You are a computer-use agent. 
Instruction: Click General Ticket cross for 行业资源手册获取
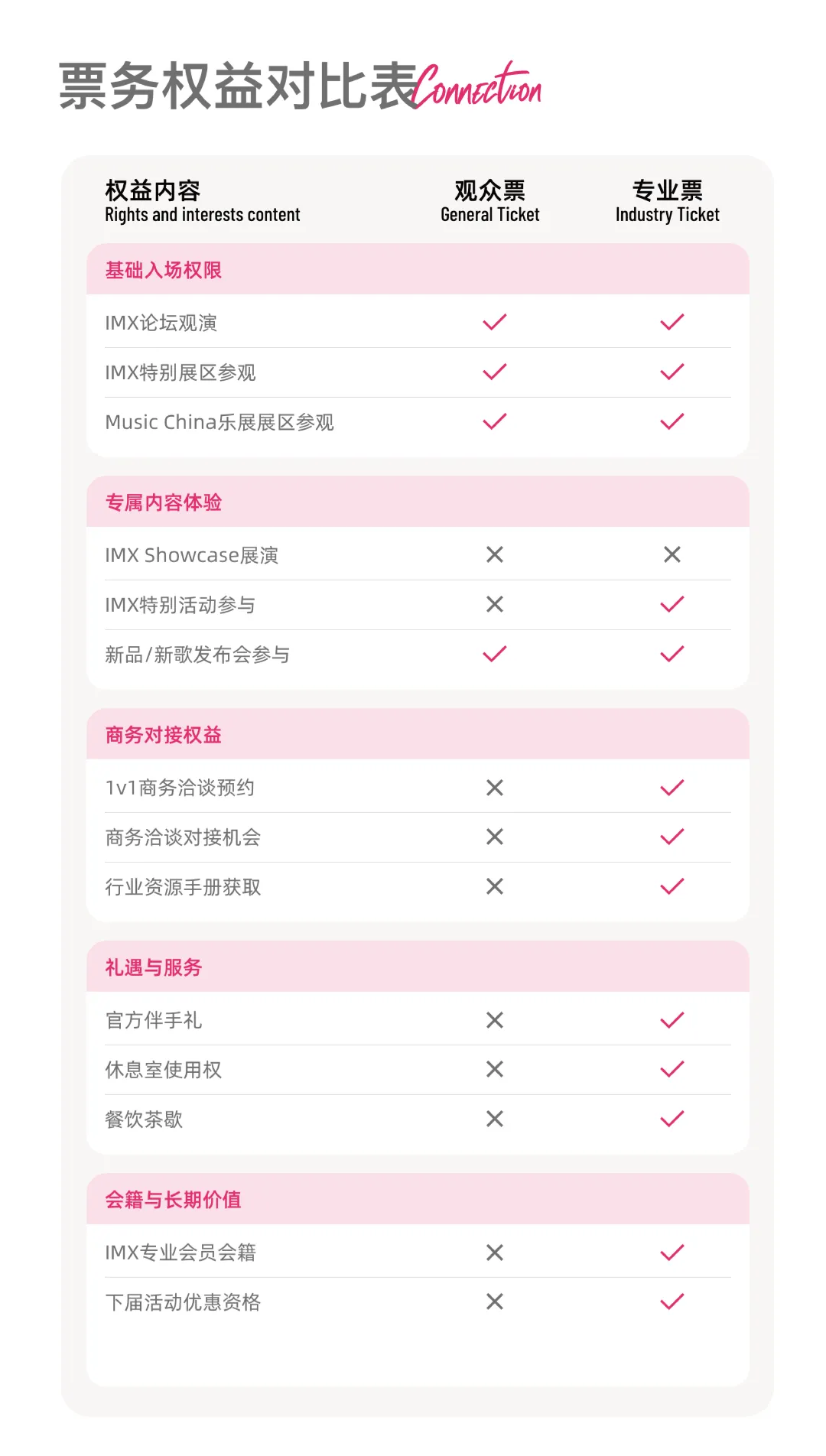click(x=495, y=886)
